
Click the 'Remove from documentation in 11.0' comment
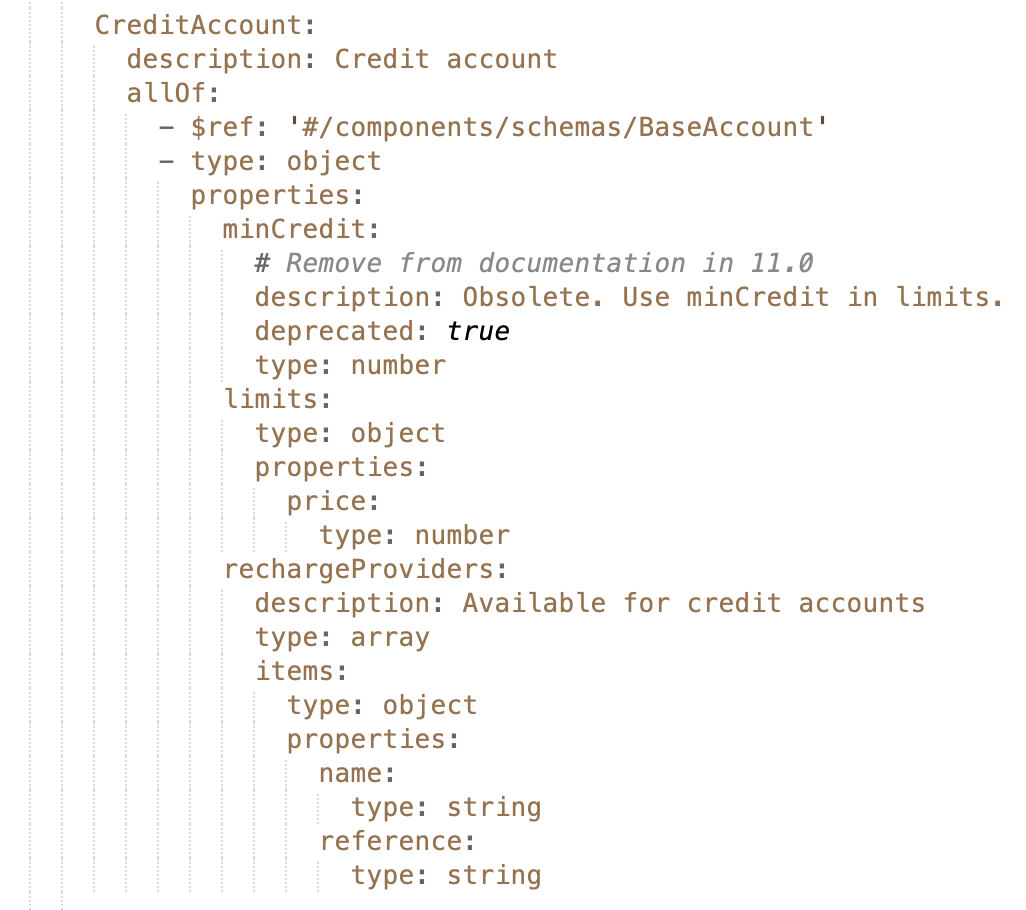point(549,263)
